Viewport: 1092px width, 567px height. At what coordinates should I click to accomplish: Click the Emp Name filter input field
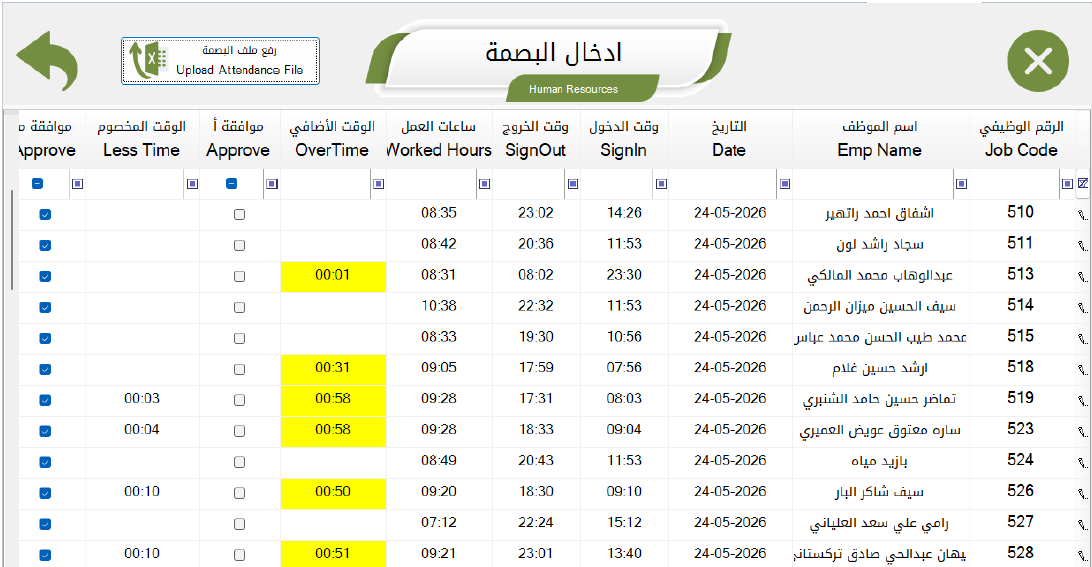click(873, 184)
